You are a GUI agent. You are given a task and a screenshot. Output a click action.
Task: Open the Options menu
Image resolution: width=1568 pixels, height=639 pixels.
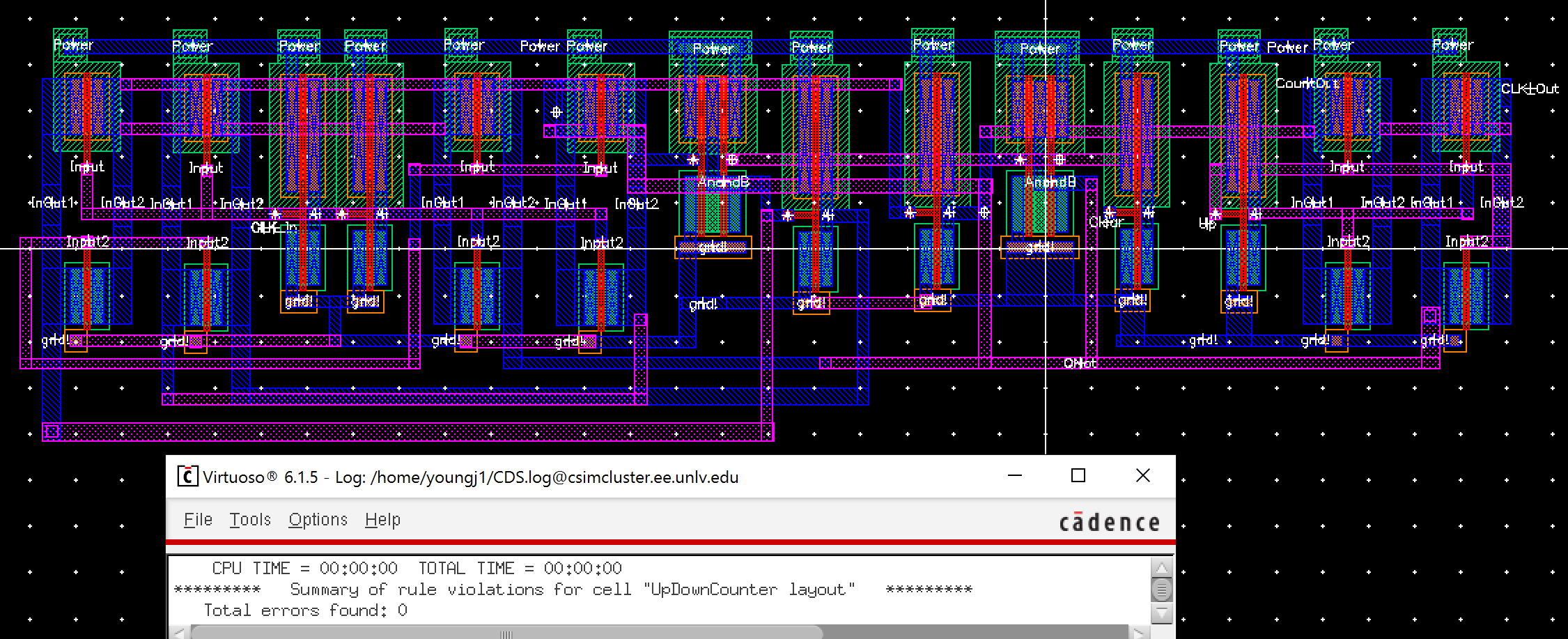[x=318, y=520]
